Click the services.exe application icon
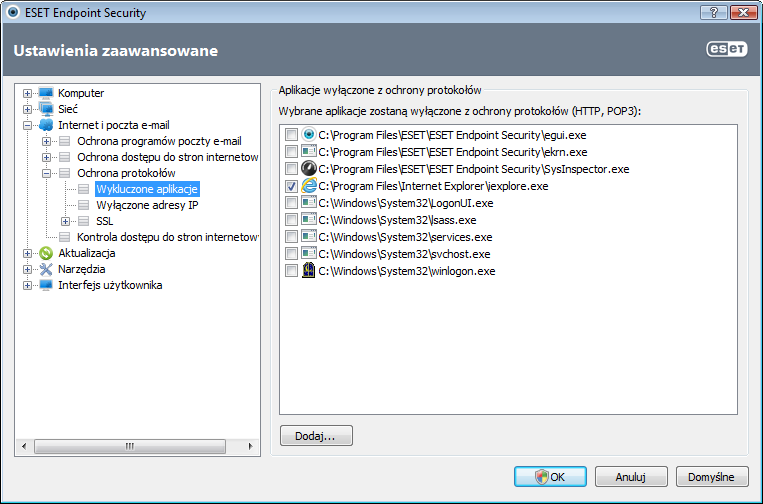The width and height of the screenshot is (763, 504). click(x=309, y=236)
